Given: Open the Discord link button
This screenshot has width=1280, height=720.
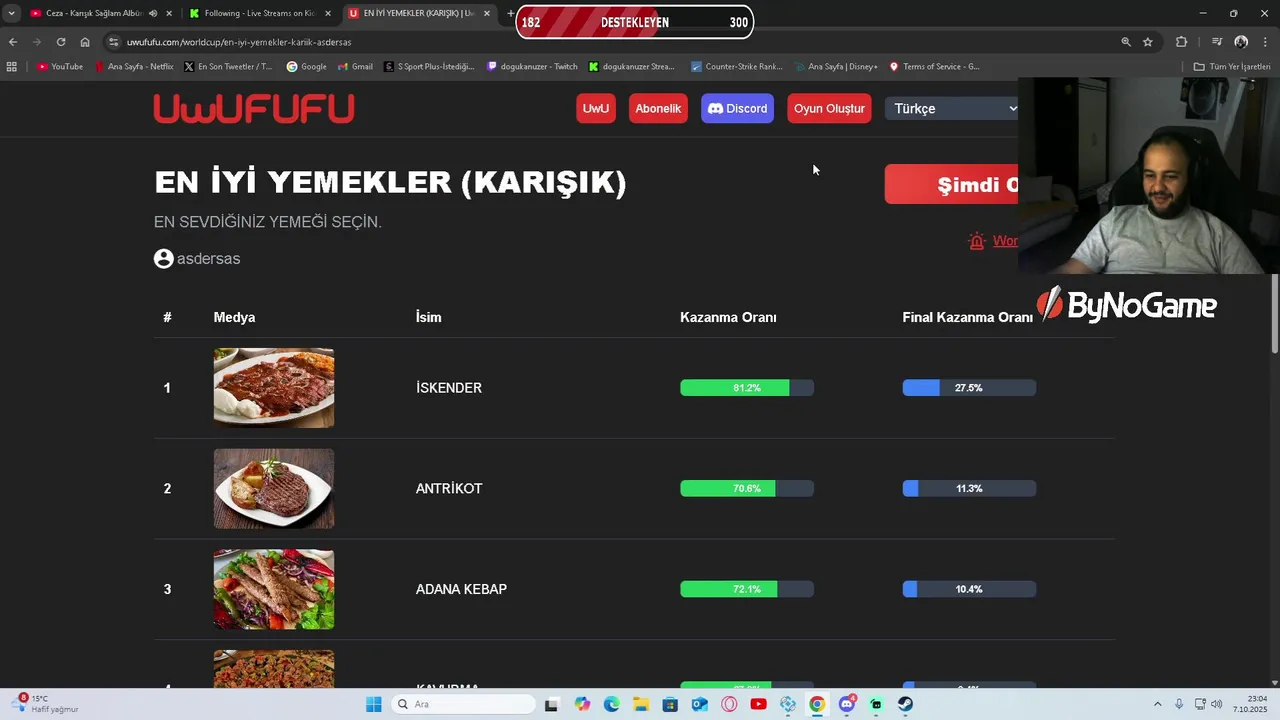Looking at the screenshot, I should click(737, 108).
